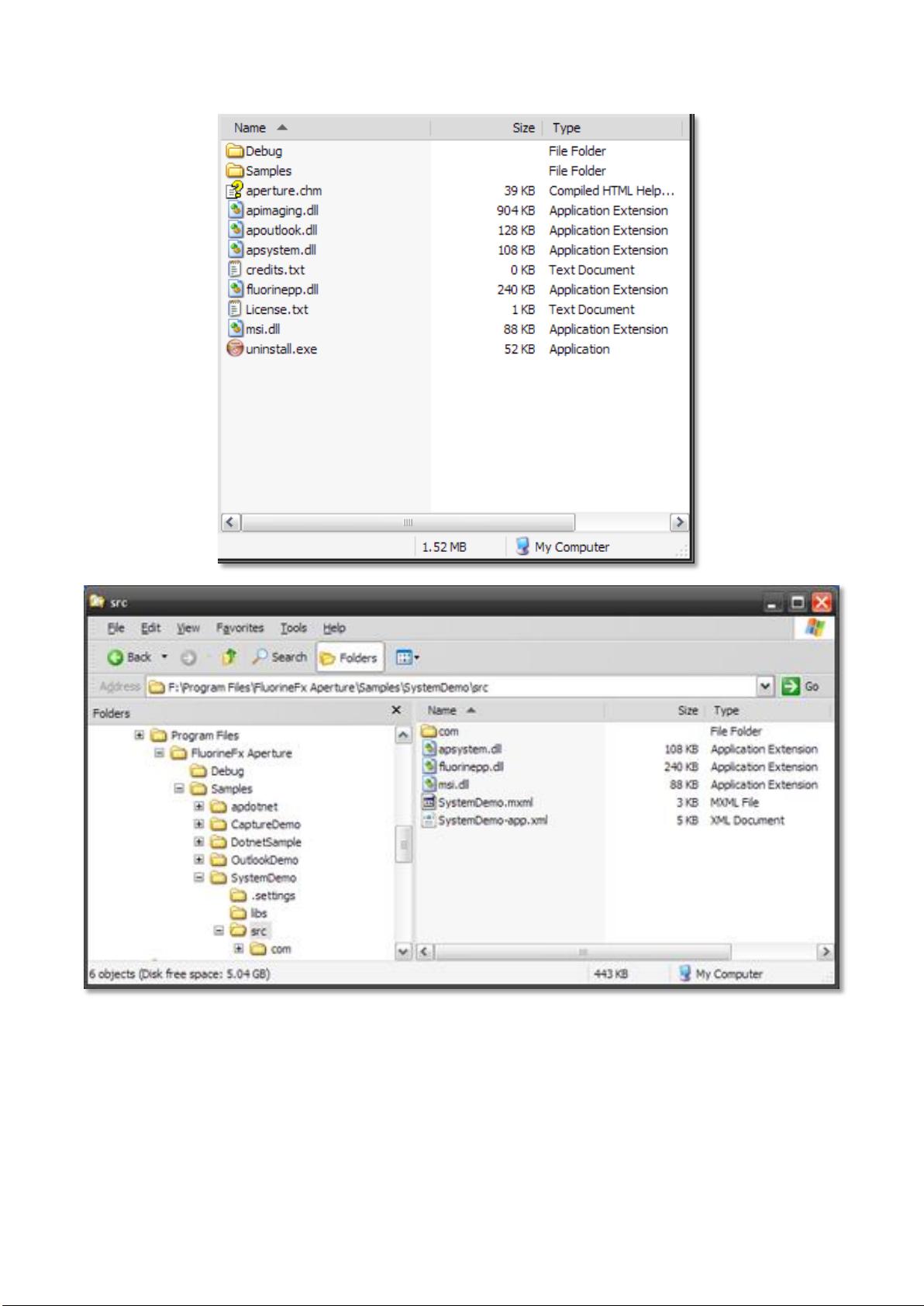Sort by Size column in src window
This screenshot has width=924, height=1306.
656,710
